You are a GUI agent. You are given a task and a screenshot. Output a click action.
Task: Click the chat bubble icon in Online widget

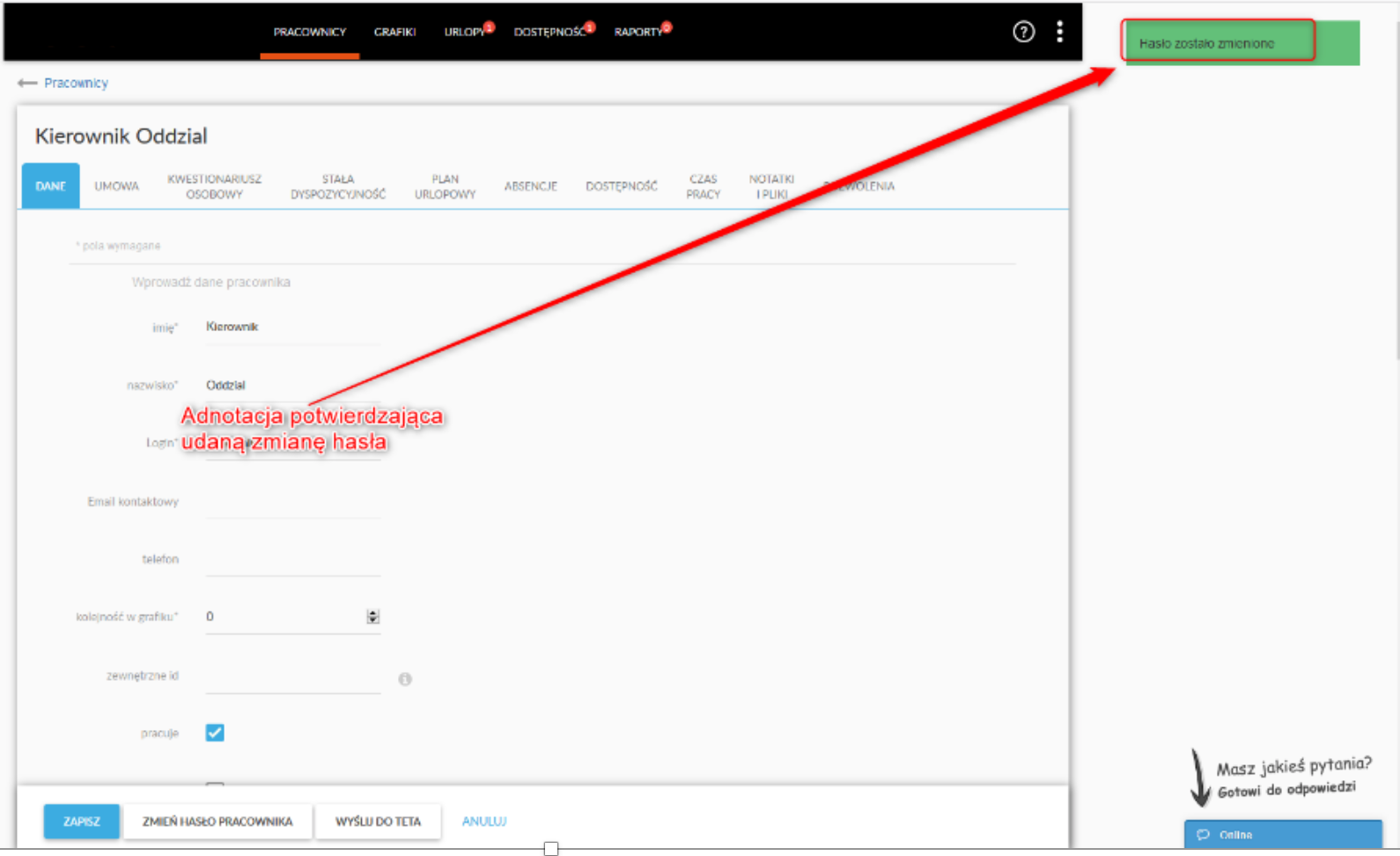[x=1203, y=835]
